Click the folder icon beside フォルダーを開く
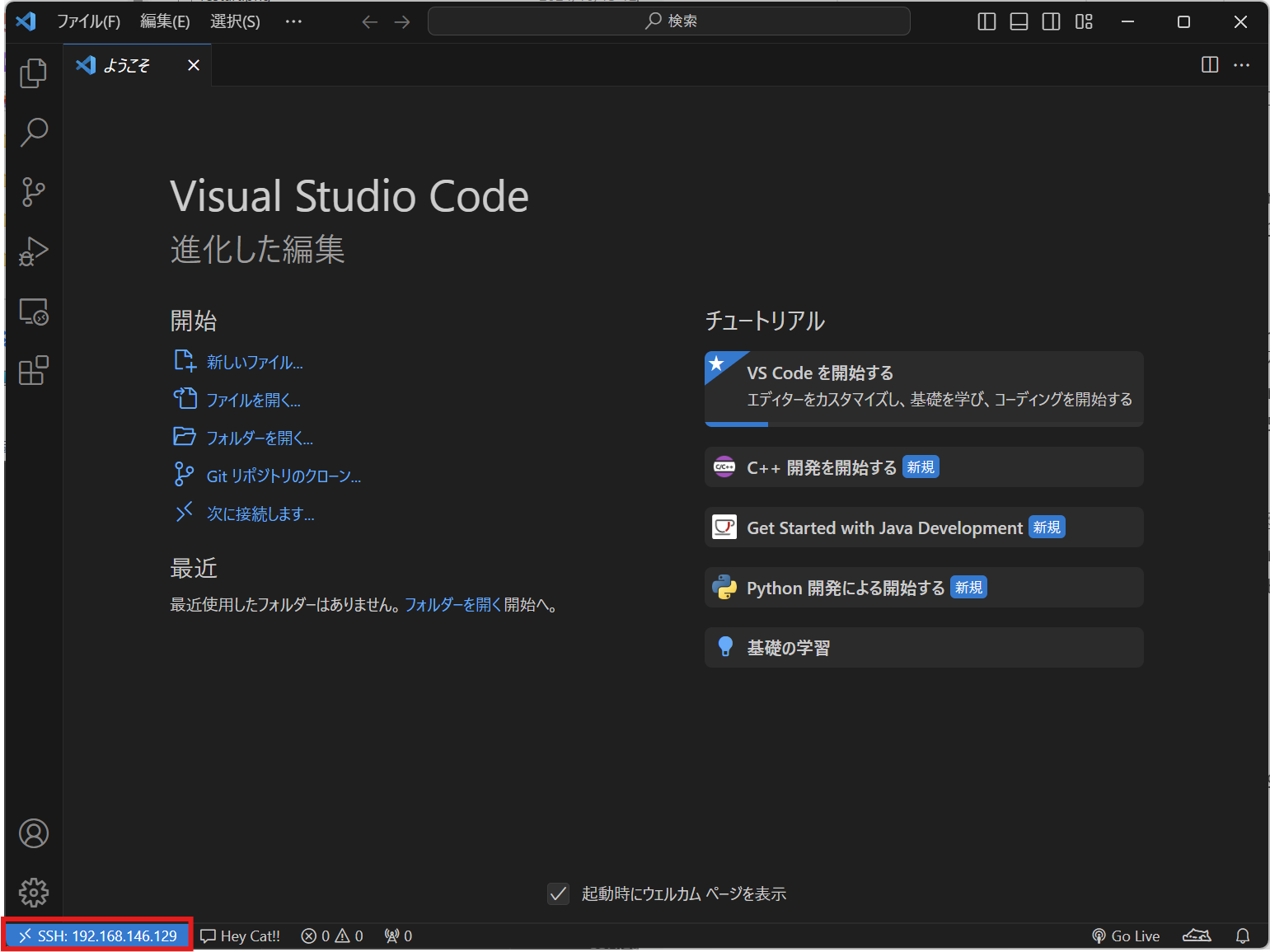This screenshot has width=1270, height=952. [x=185, y=437]
